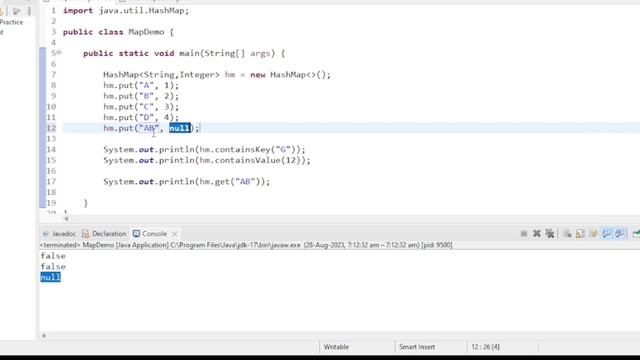Open the Declaration view tab

click(104, 233)
